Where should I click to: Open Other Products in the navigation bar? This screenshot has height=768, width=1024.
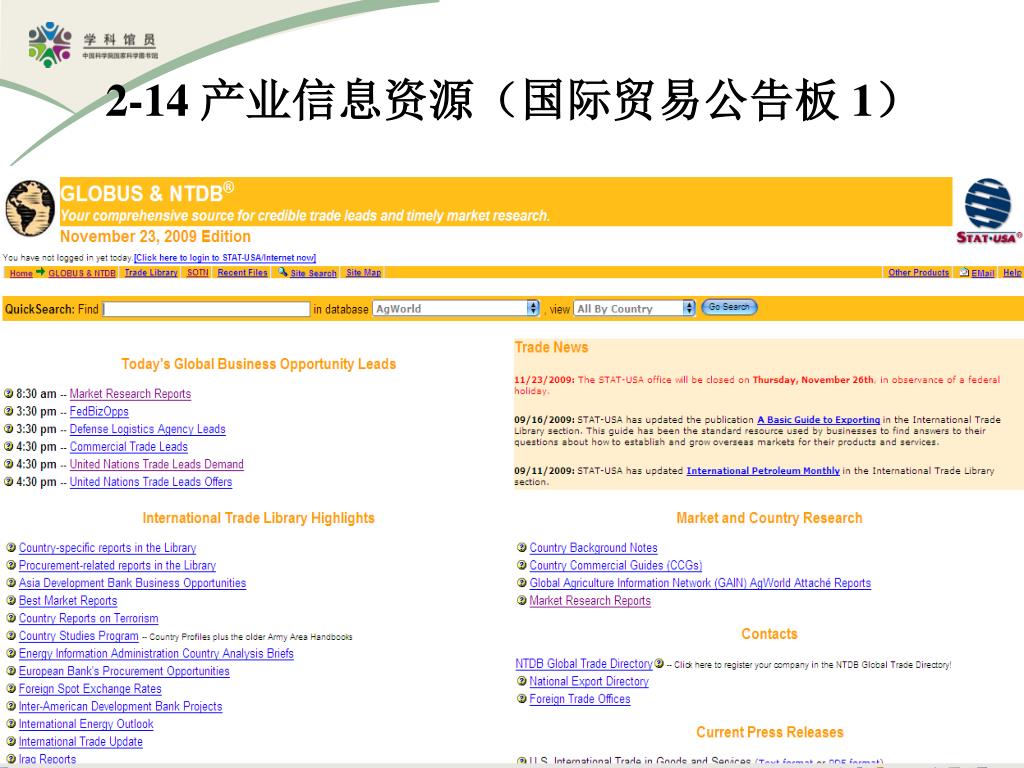[918, 272]
